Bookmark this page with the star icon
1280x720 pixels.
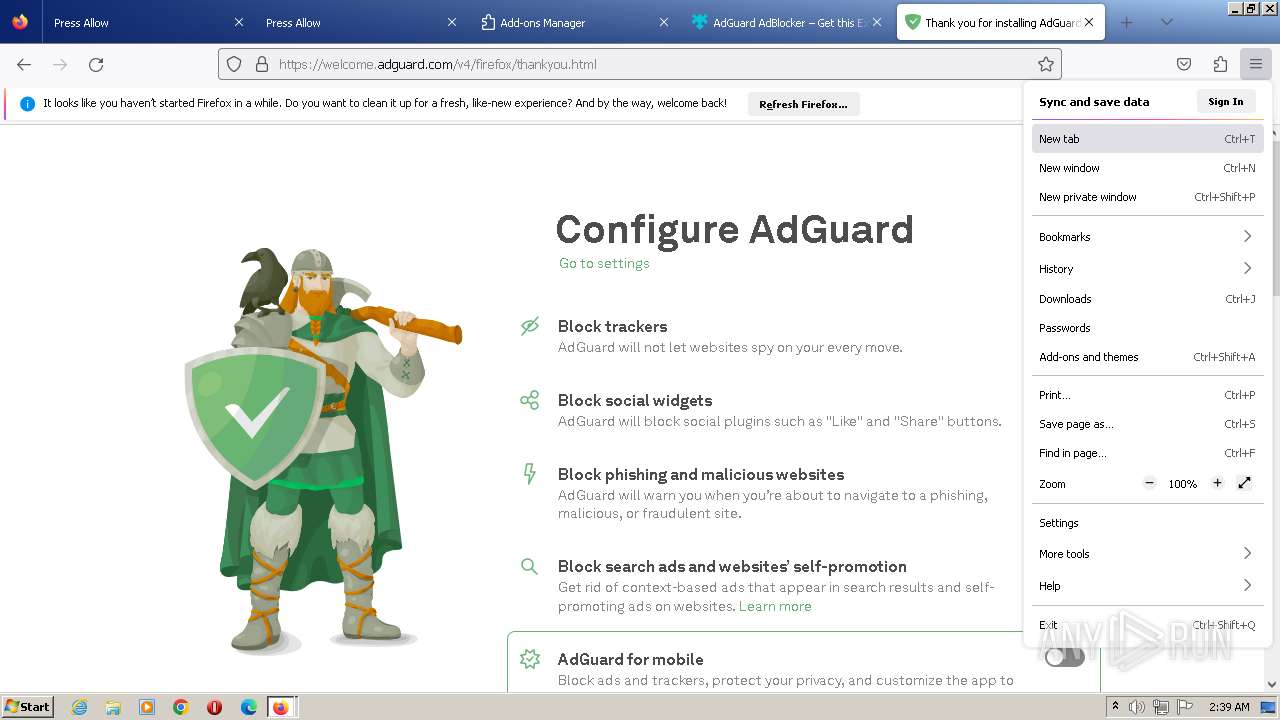tap(1046, 64)
